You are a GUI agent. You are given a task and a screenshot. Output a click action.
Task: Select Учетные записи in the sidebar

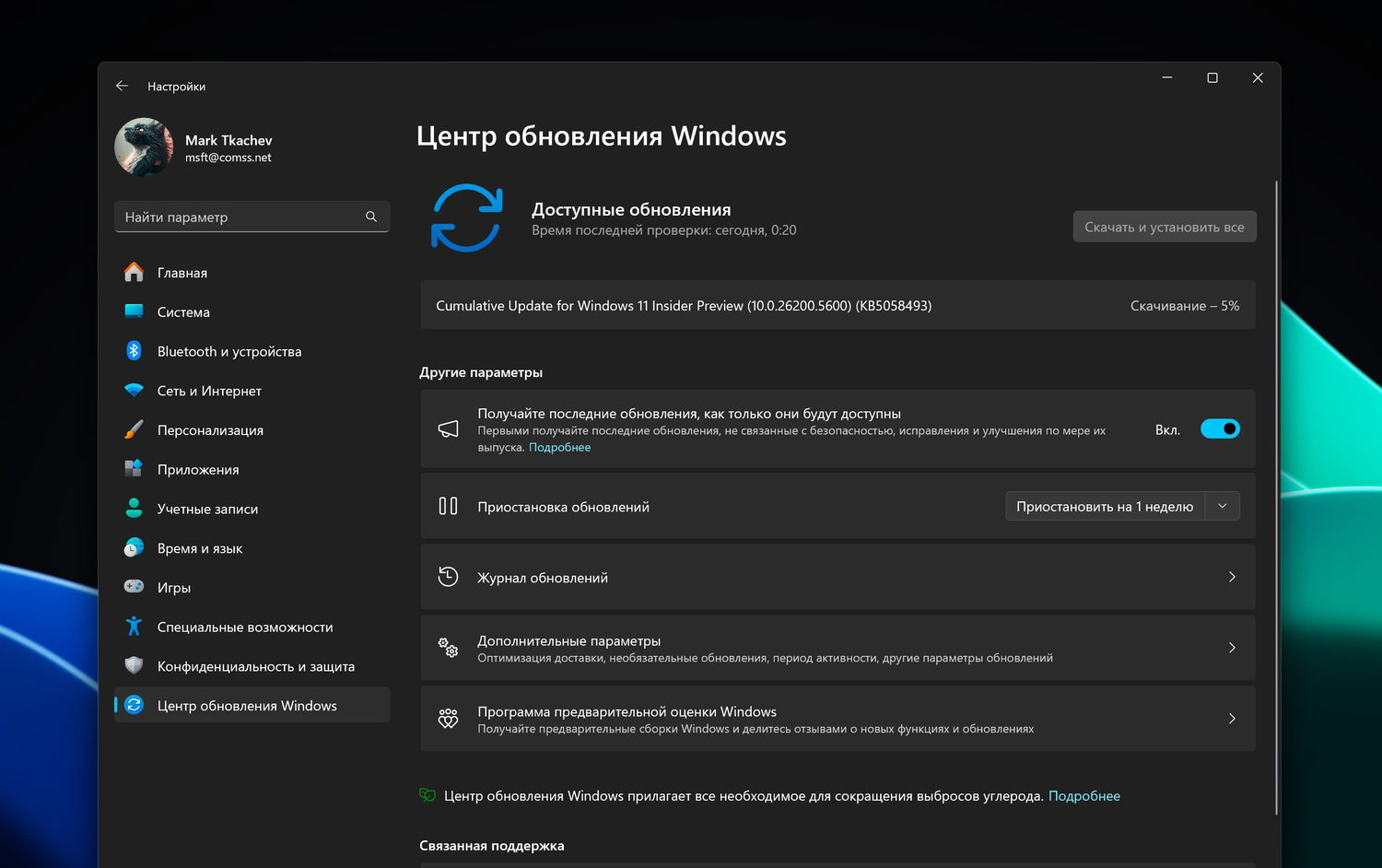207,509
